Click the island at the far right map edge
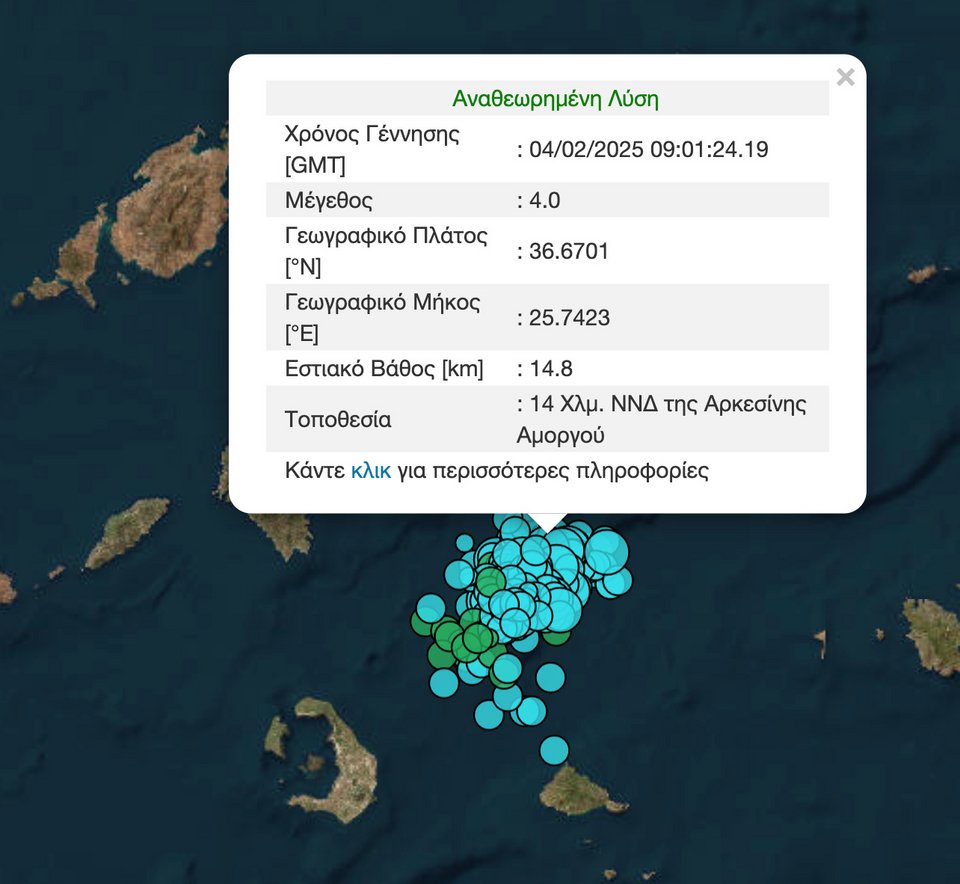960x884 pixels. [x=933, y=635]
